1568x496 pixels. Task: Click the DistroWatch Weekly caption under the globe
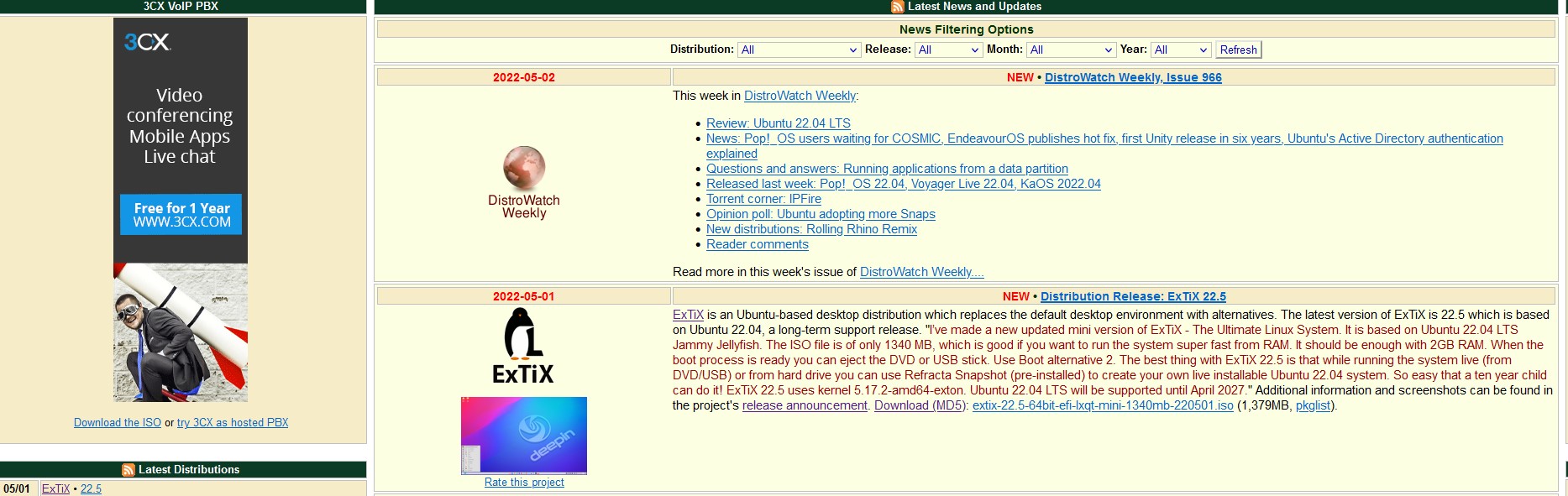[524, 206]
